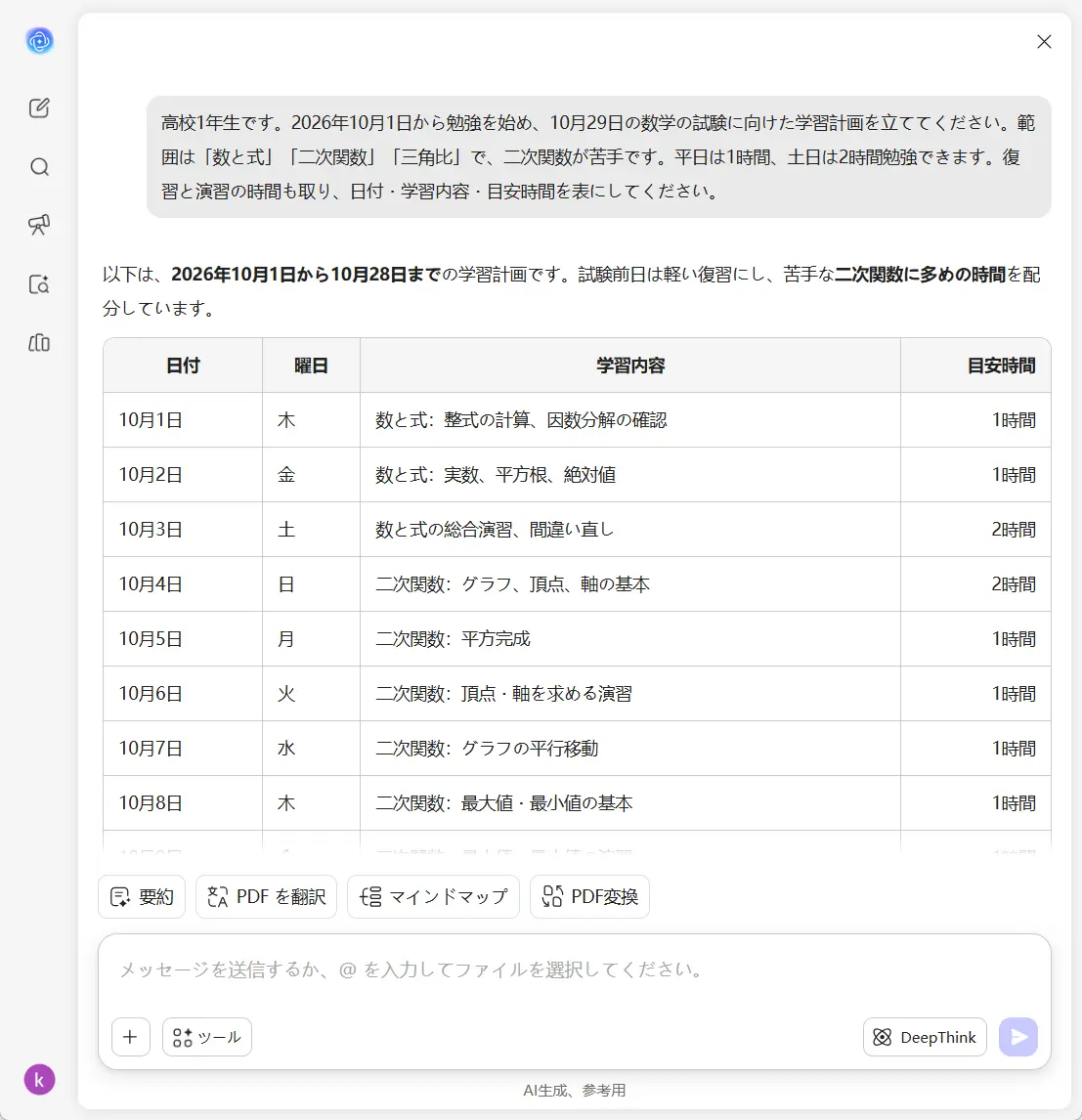Click the 土 weekday cell
This screenshot has width=1082, height=1120.
coord(312,530)
